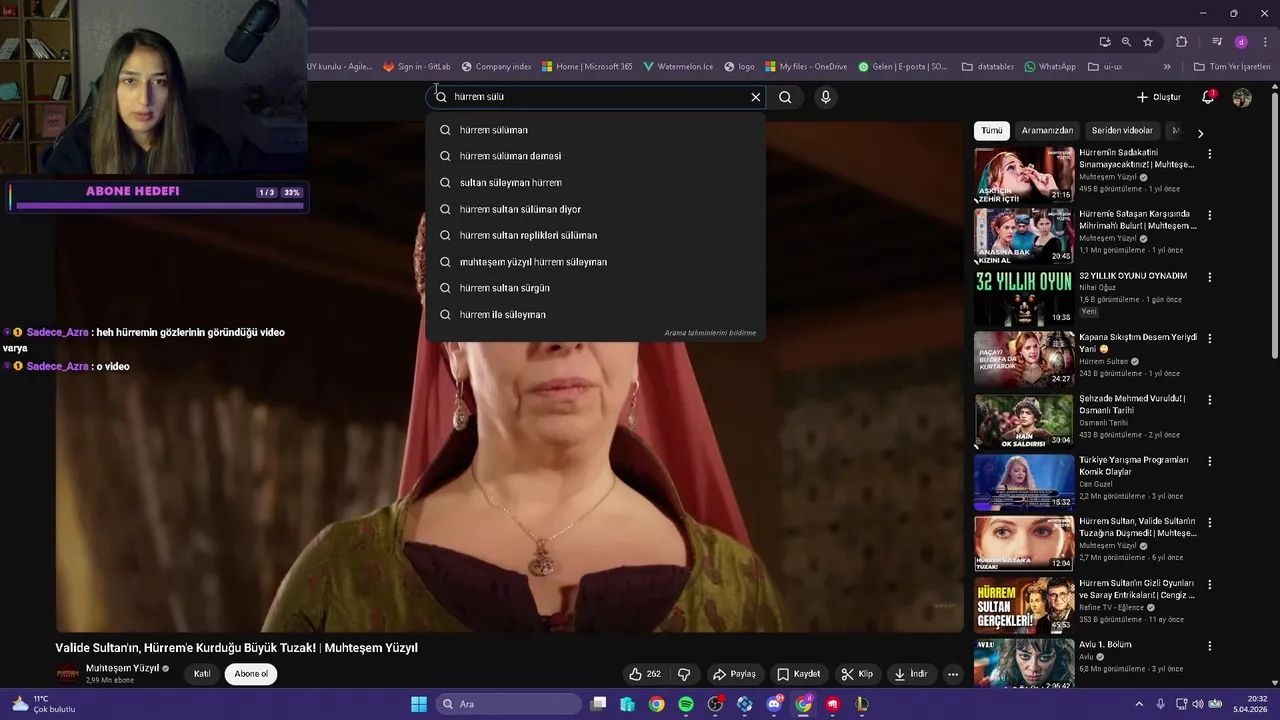Viewport: 1280px width, 720px height.
Task: Clear the YouTube search box text
Action: click(x=755, y=97)
